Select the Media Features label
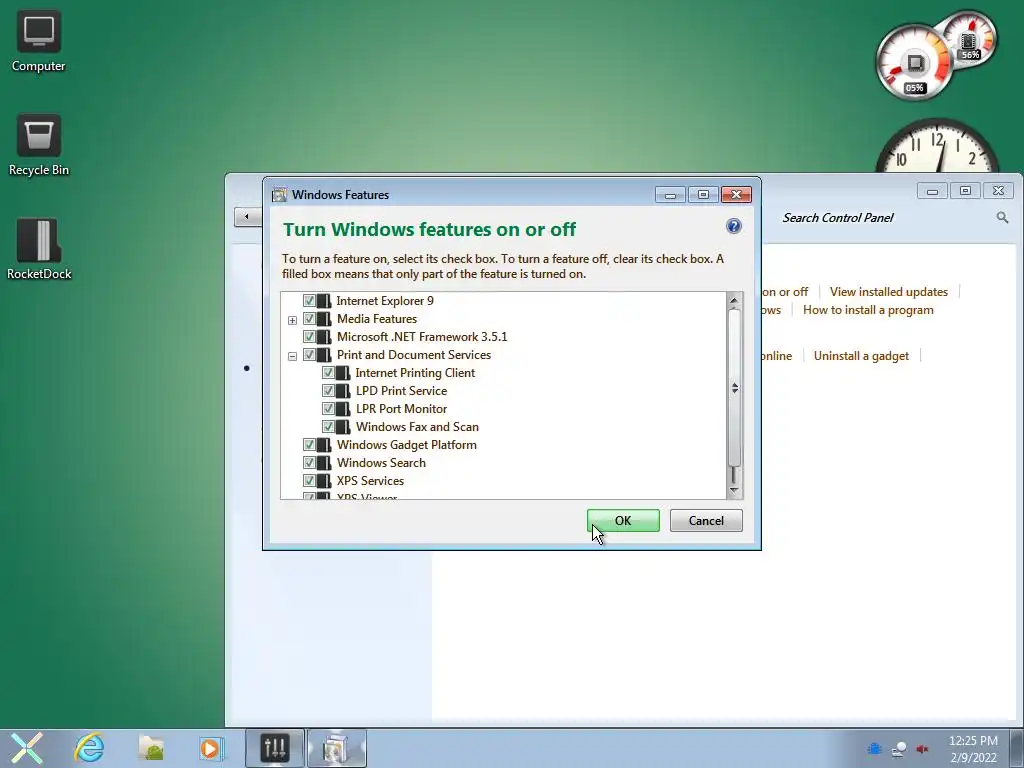Screen dimensions: 1024x768 pos(377,319)
